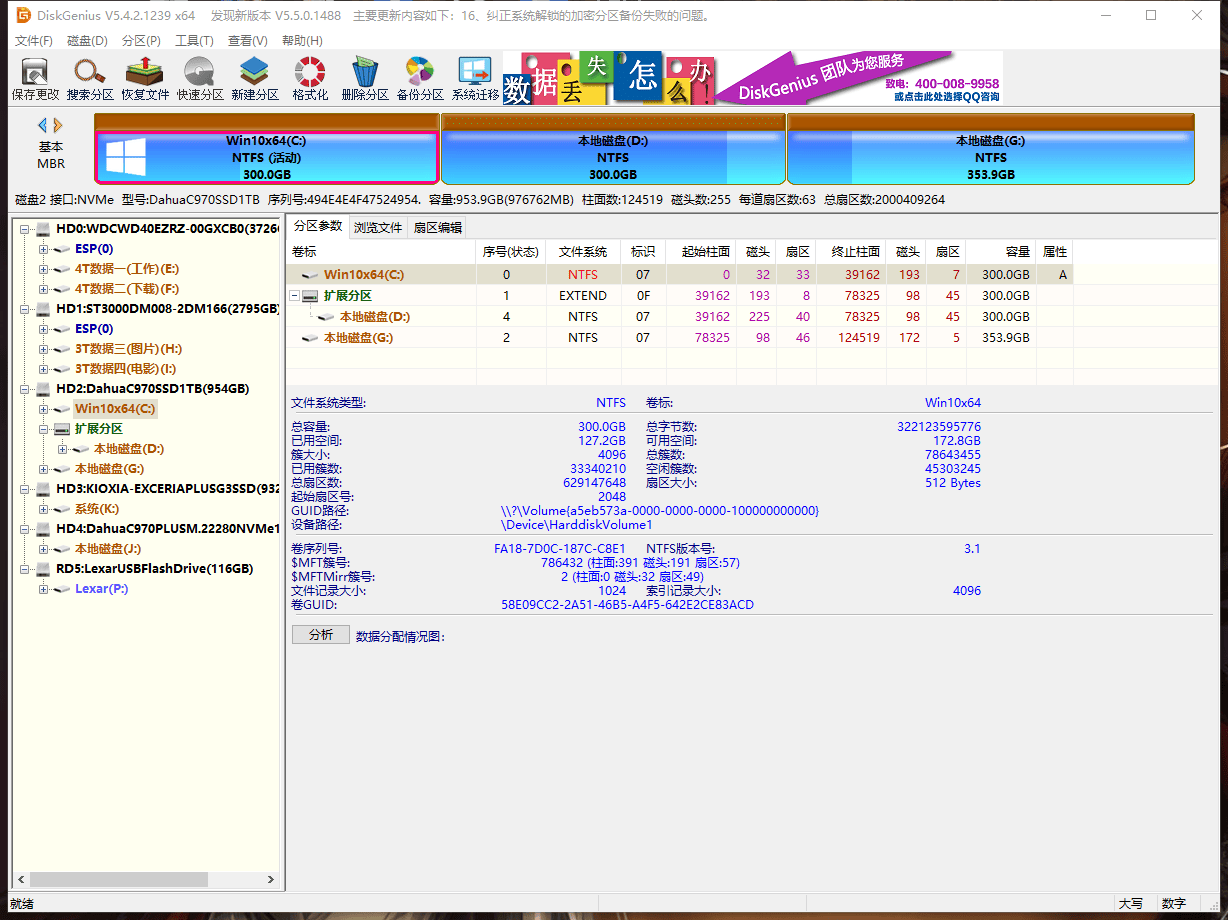Select the Win10x64(C:) row in partition table
Screen dimensions: 1228x920
(x=680, y=275)
